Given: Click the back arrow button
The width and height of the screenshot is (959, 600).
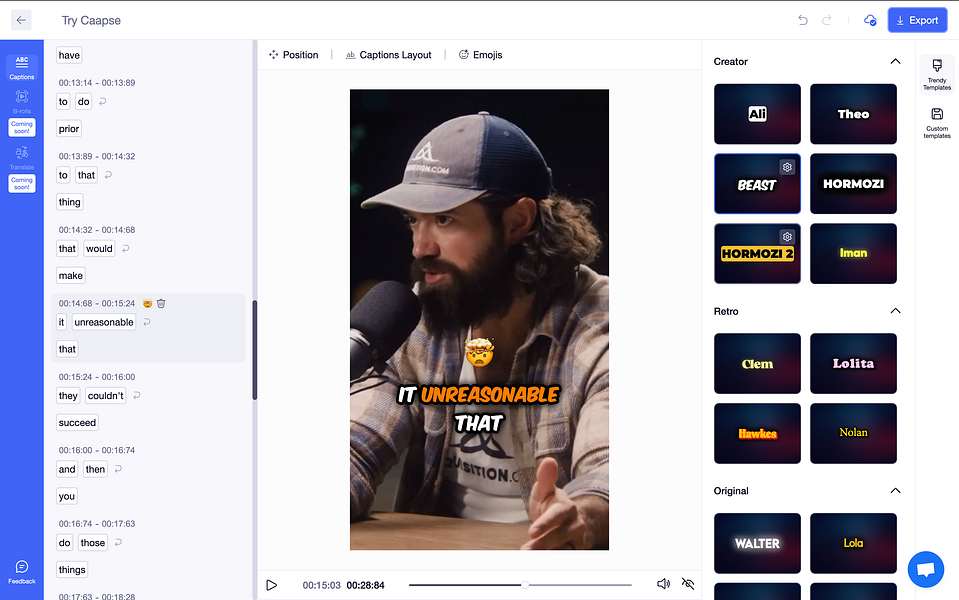Looking at the screenshot, I should (21, 20).
